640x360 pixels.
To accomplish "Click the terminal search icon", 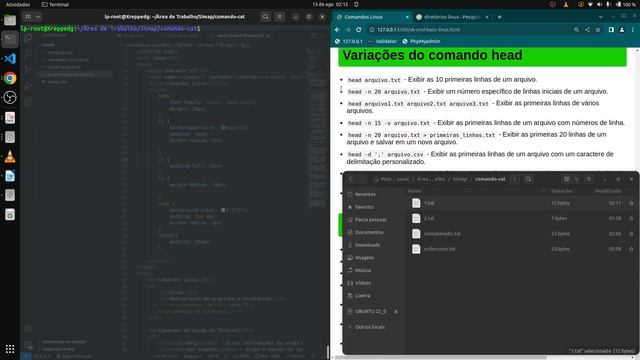I will 266,17.
